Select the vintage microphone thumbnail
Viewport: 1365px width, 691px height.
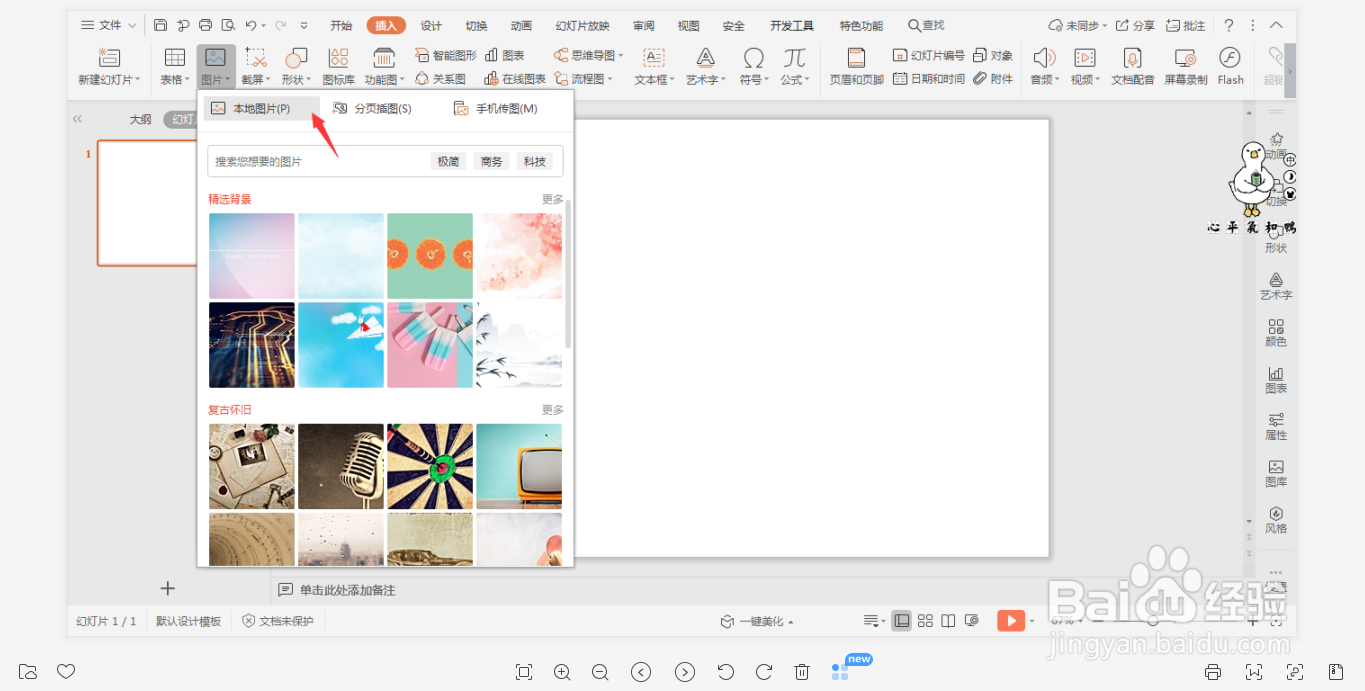341,466
